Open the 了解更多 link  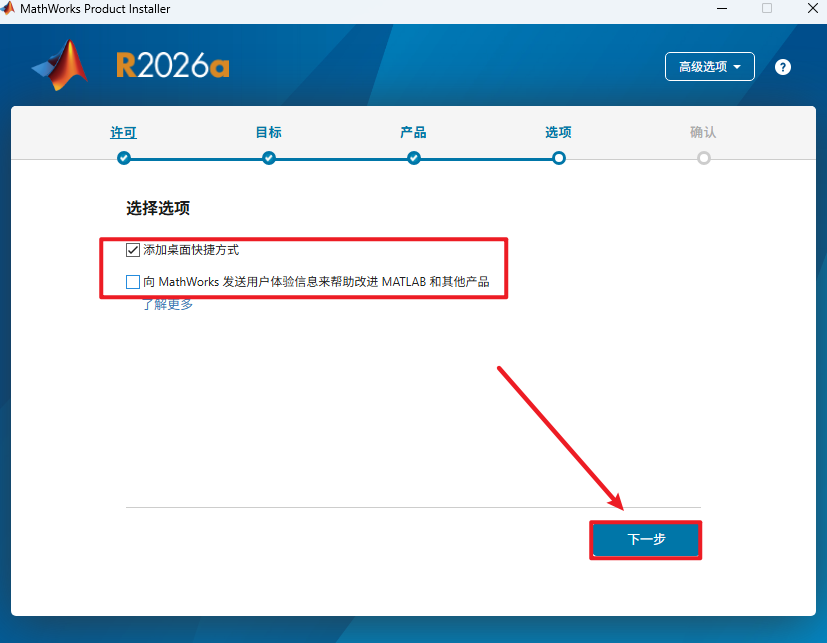(x=168, y=304)
